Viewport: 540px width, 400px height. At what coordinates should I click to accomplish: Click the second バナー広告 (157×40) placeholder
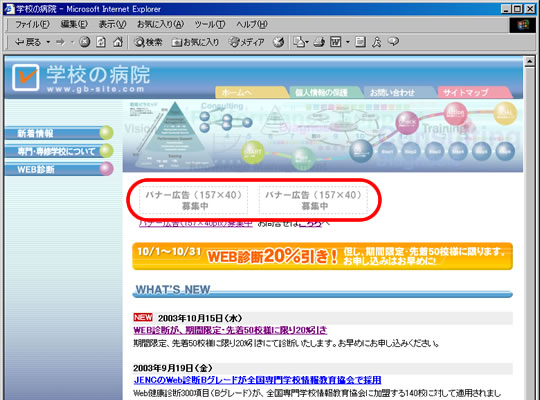tap(313, 200)
